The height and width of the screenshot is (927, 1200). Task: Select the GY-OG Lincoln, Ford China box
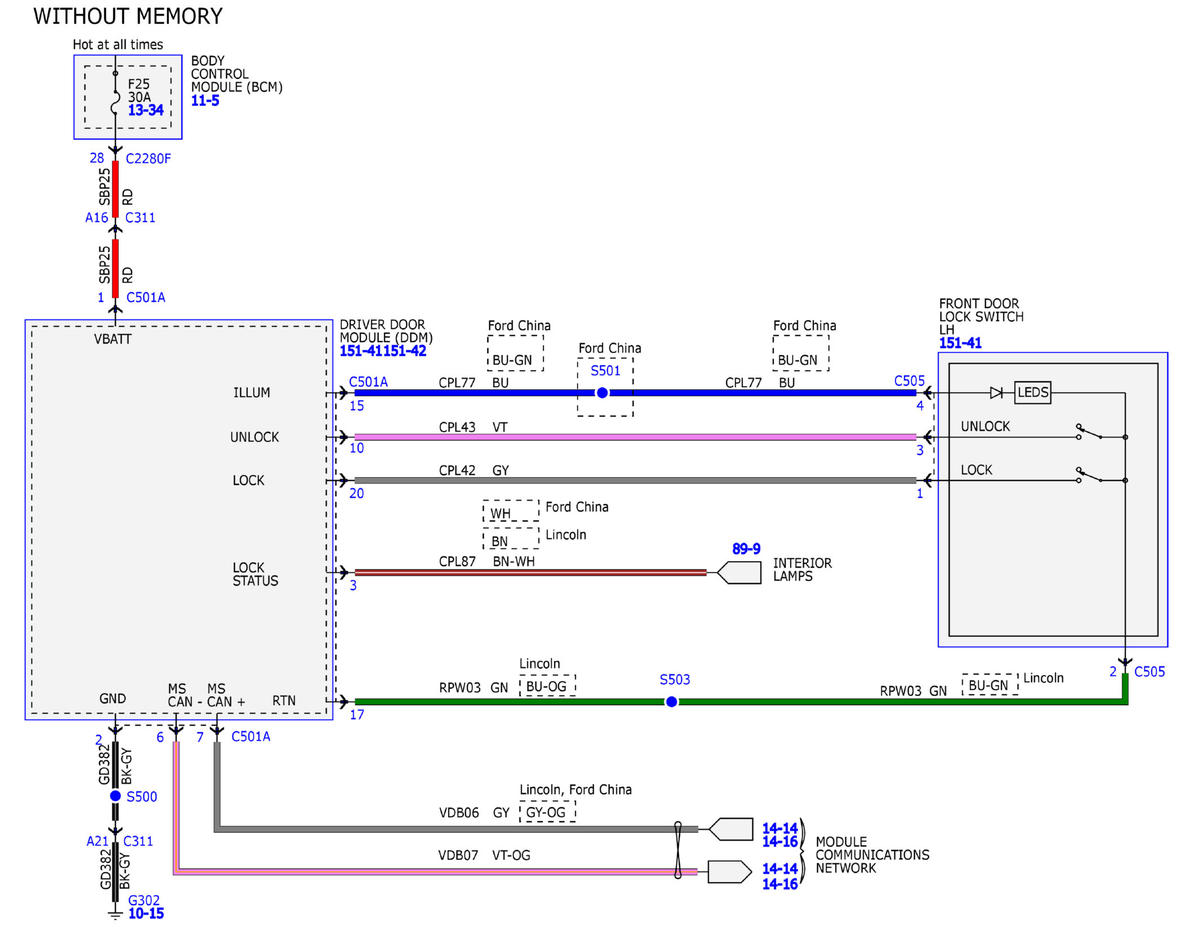[547, 812]
